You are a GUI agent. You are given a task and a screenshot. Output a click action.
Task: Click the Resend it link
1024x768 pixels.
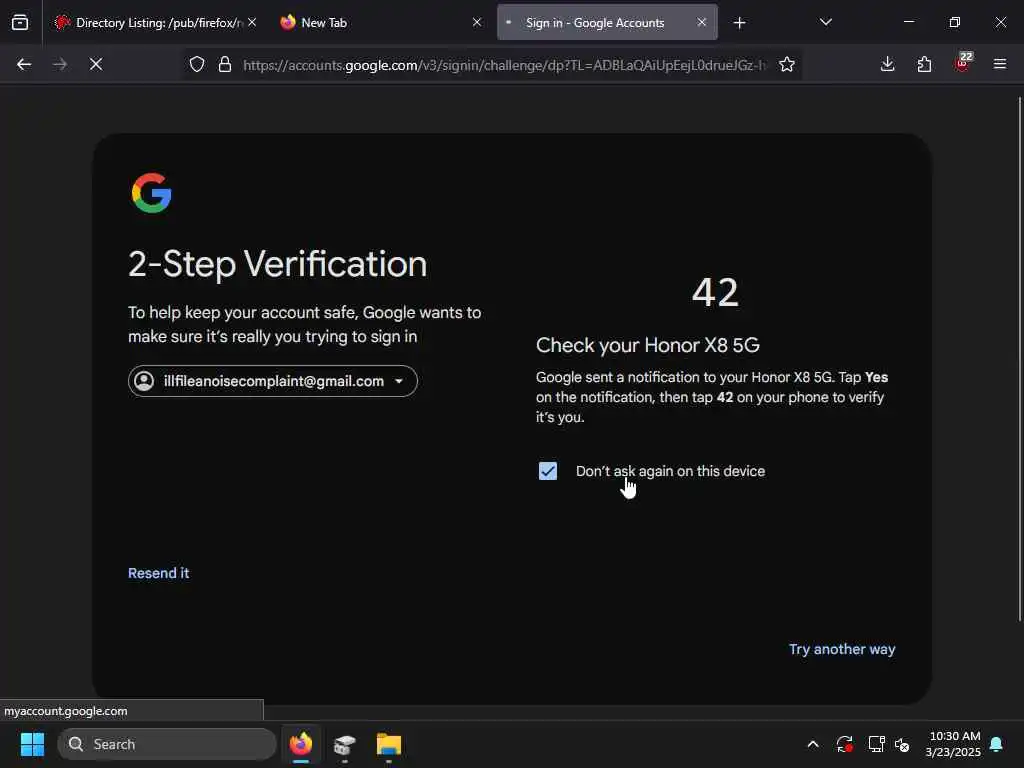159,573
